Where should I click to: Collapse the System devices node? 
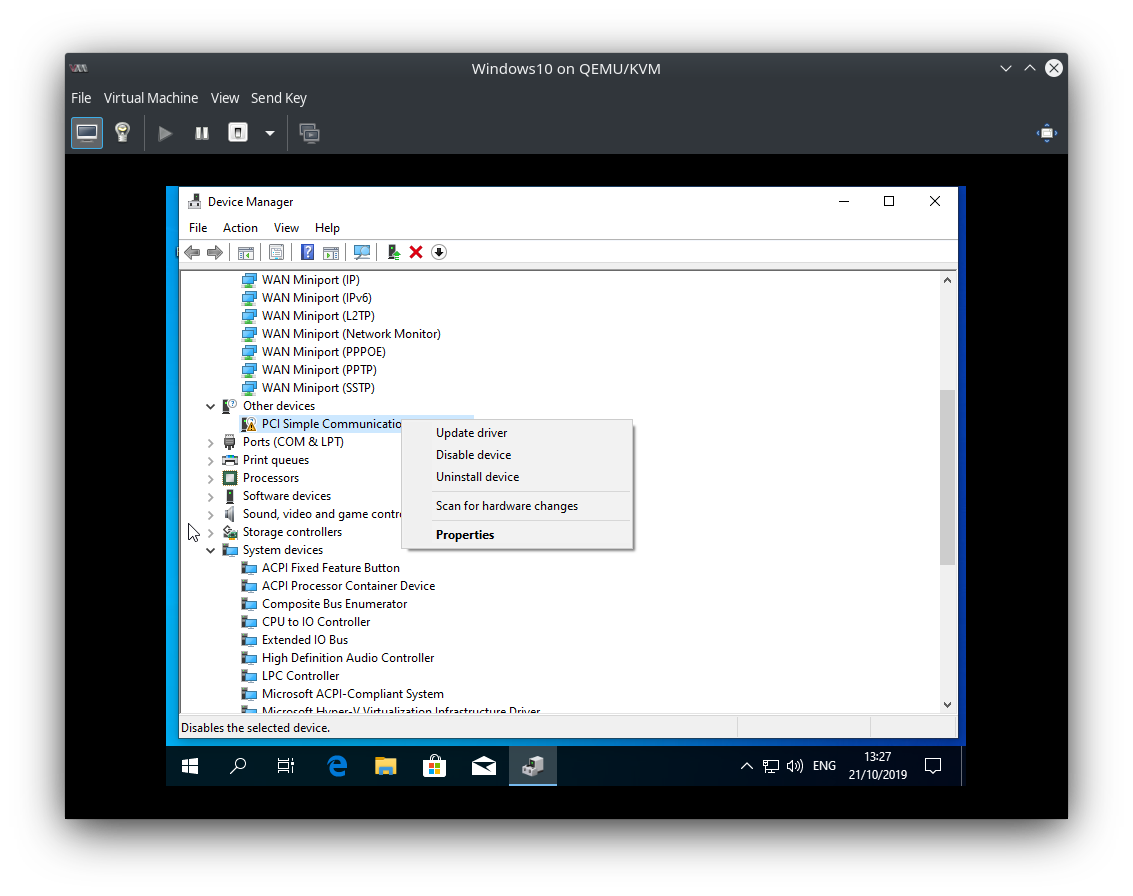coord(210,550)
